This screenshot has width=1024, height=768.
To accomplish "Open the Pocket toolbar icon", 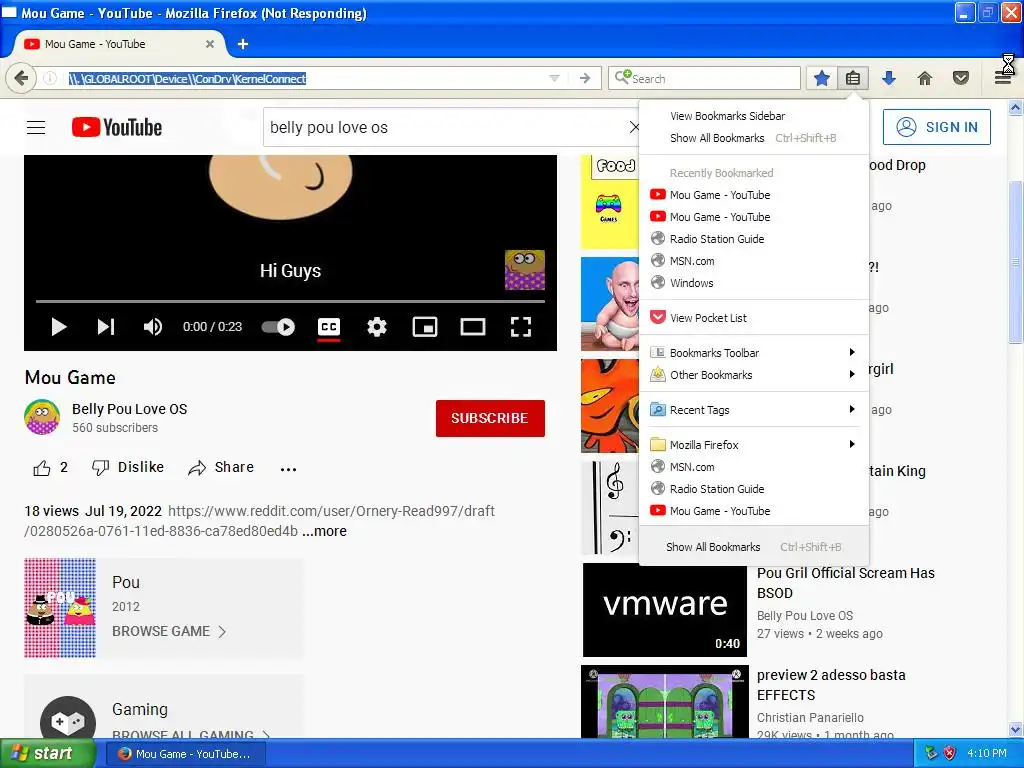I will 961,79.
